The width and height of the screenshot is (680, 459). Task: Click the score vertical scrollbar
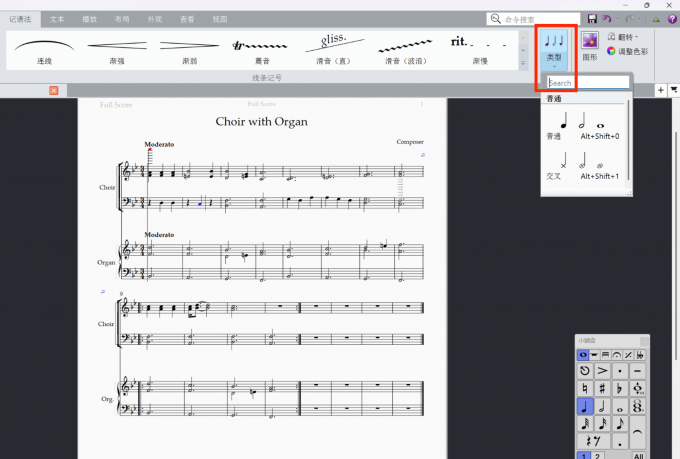pyautogui.click(x=676, y=245)
